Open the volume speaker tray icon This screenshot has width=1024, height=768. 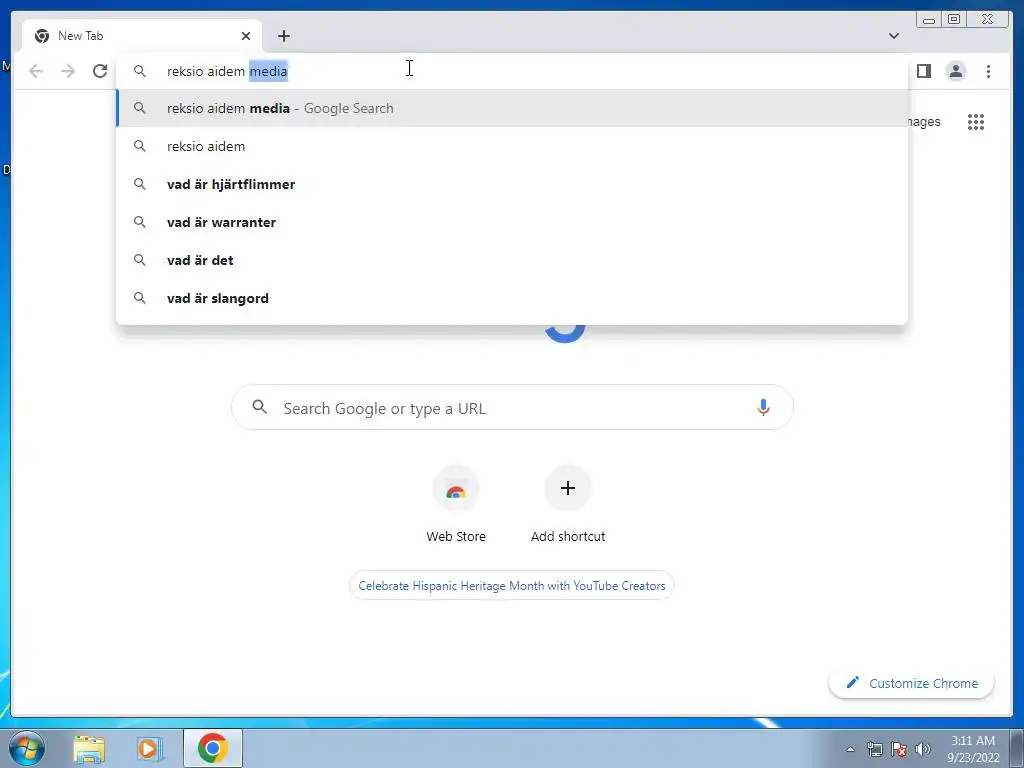coord(922,749)
